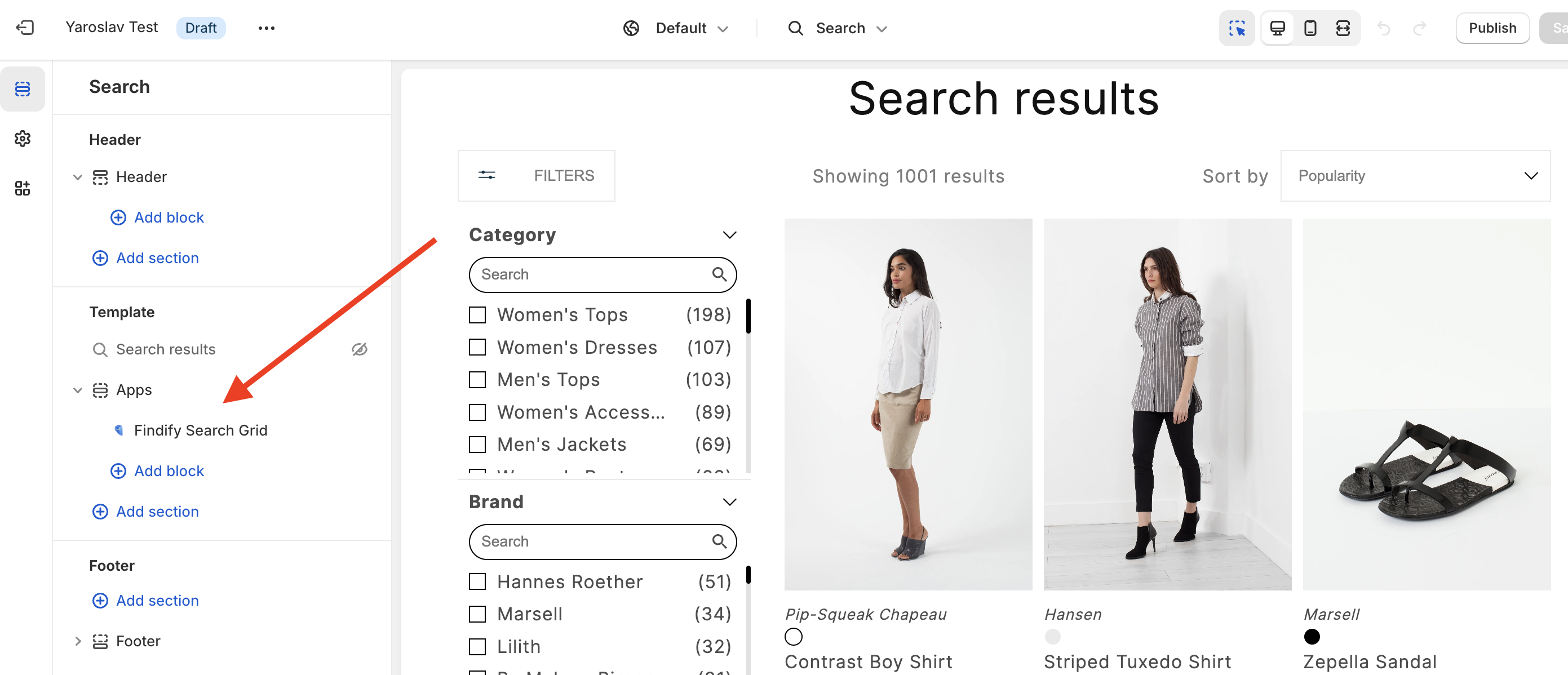Check the Marsell brand checkbox

pyautogui.click(x=477, y=614)
